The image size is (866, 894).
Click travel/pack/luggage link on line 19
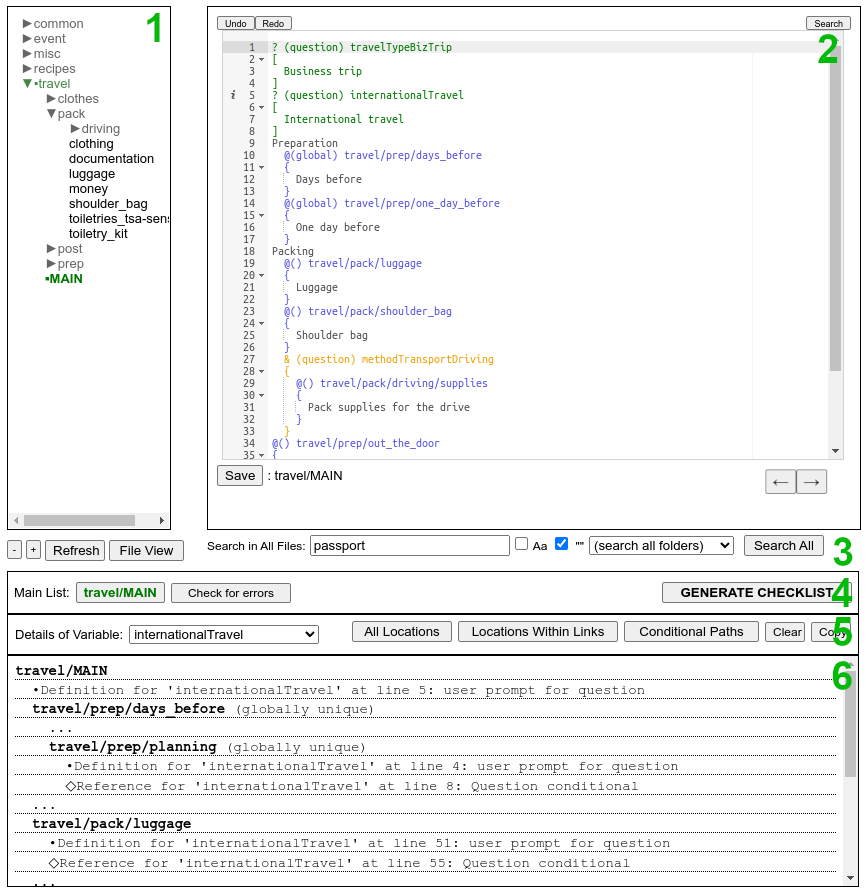point(365,263)
